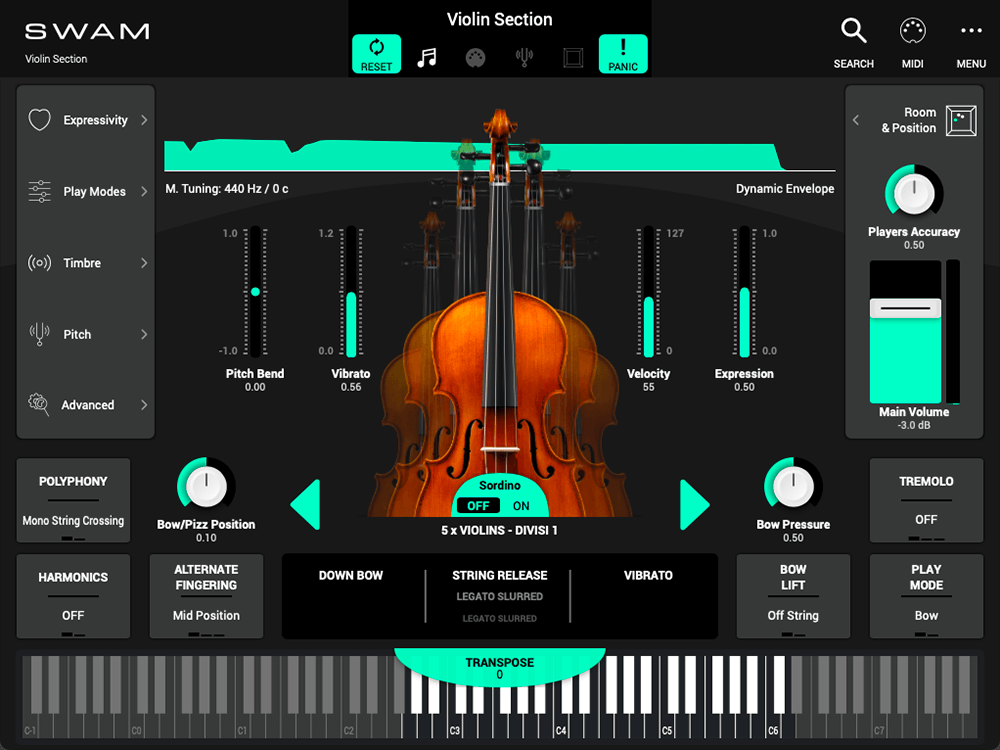The image size is (1000, 750).
Task: Open the tuning fork icon in top bar
Action: [524, 58]
